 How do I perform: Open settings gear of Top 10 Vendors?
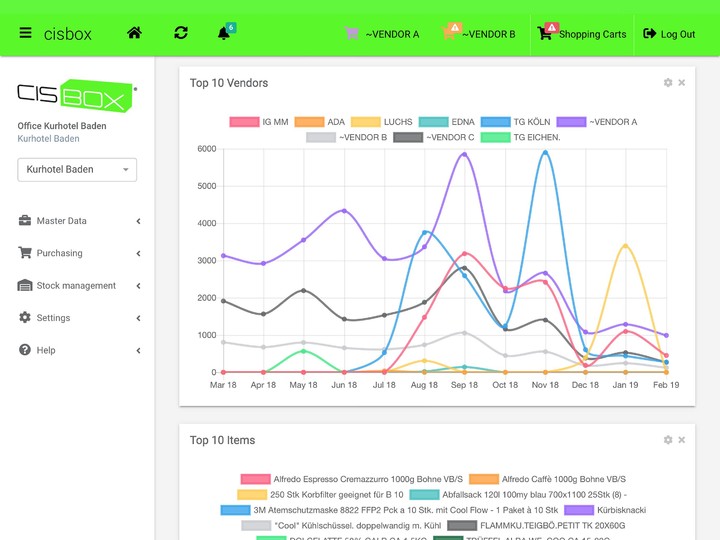(668, 83)
